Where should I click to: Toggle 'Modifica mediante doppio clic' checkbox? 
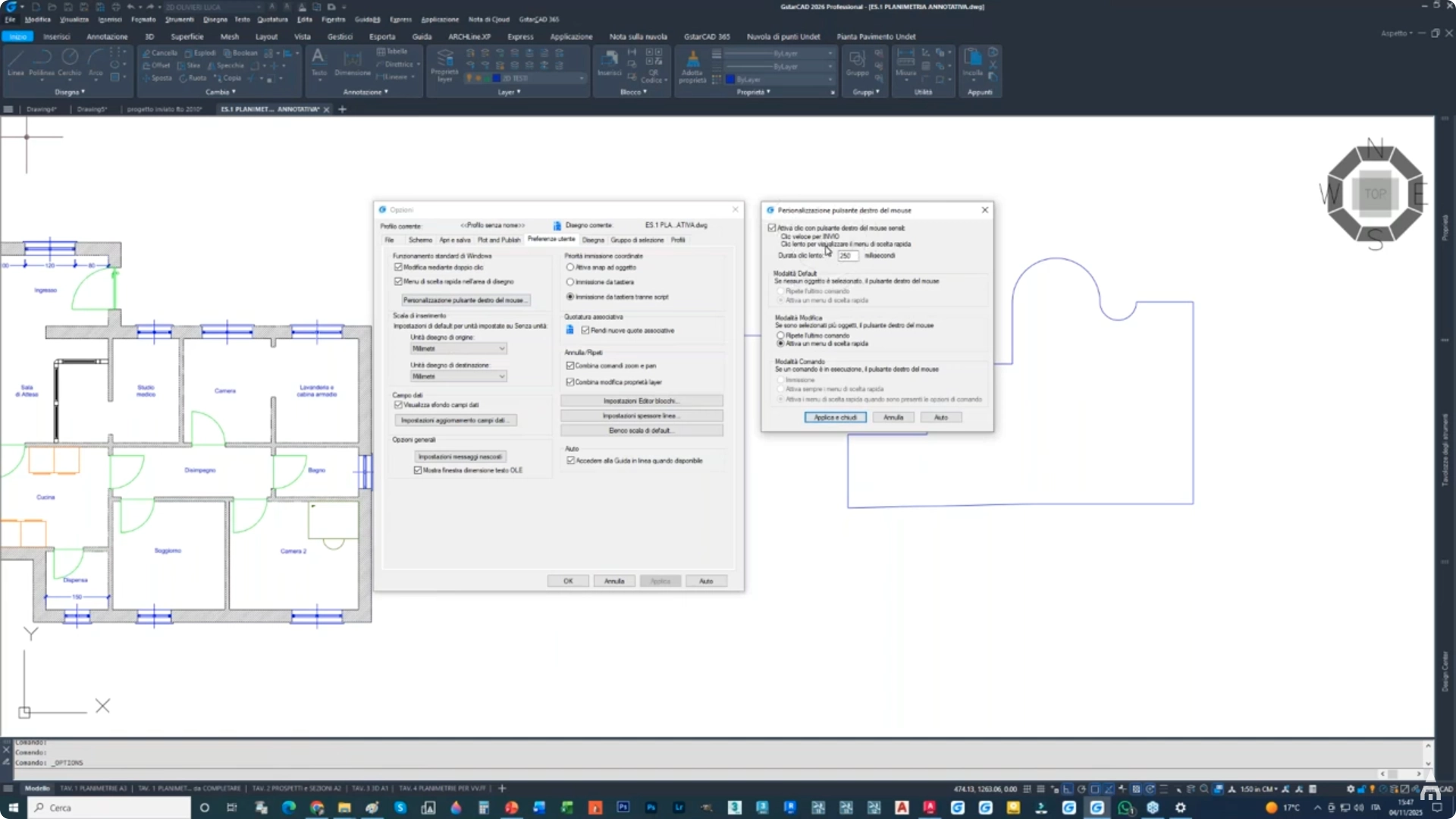(x=398, y=267)
